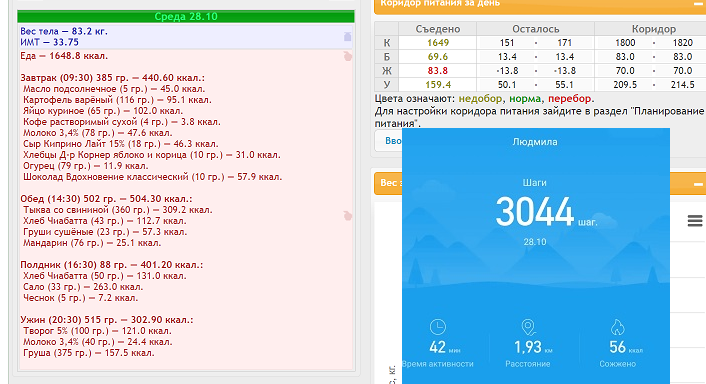Click the Съедено column header
Viewport: 706px width, 384px height.
438,29
